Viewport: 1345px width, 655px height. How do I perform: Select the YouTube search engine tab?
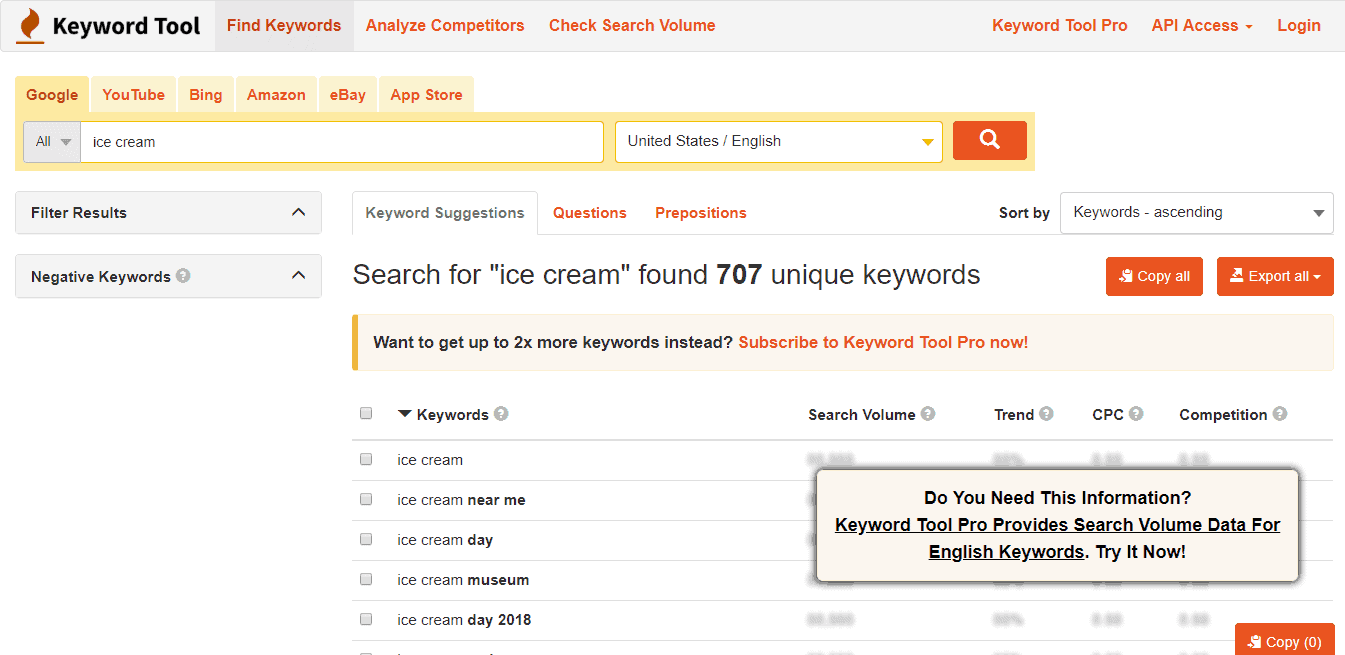coord(133,94)
